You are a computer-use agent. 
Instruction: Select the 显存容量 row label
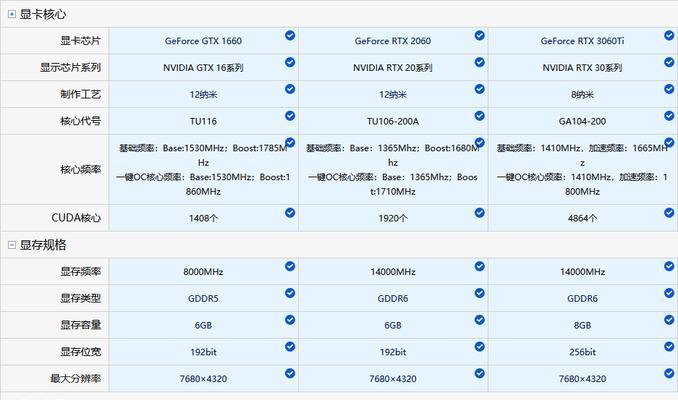click(x=80, y=326)
